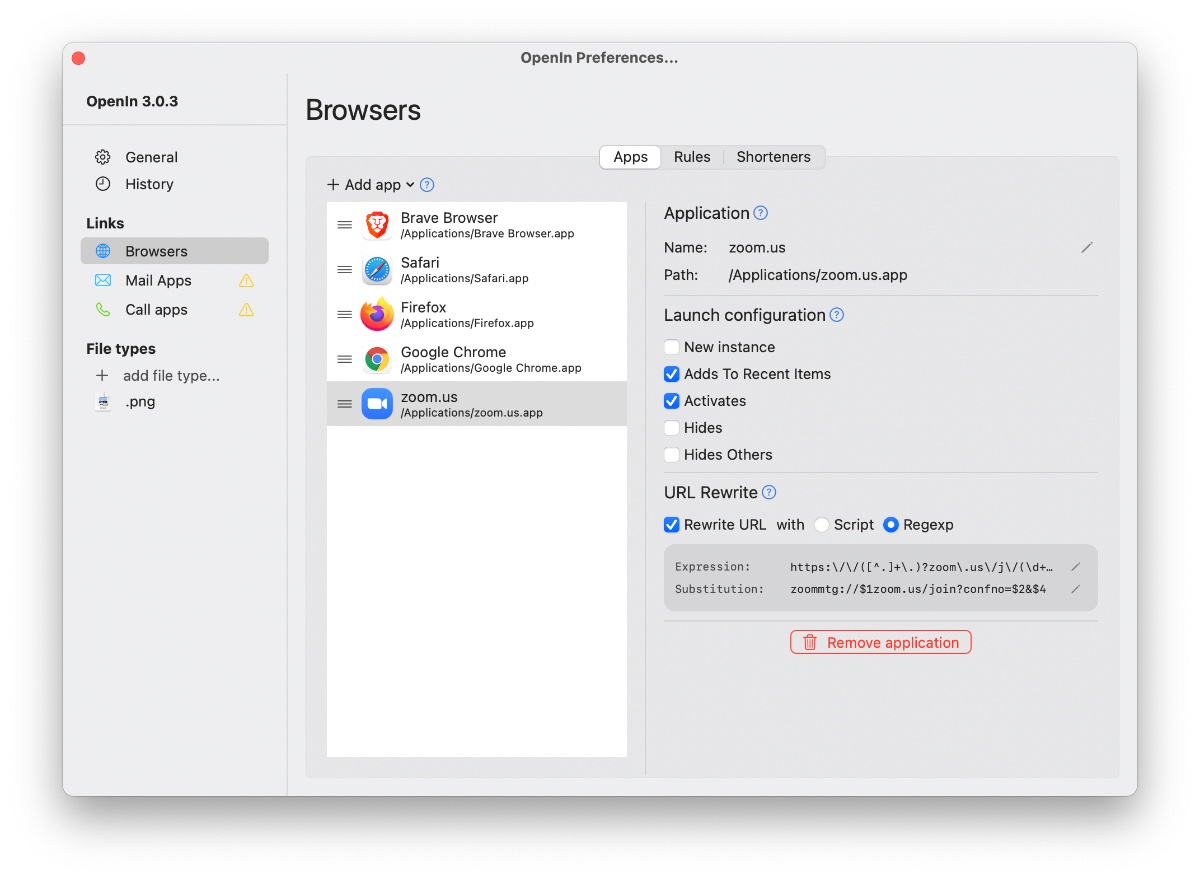Click the Brave Browser row drag handle

(344, 225)
